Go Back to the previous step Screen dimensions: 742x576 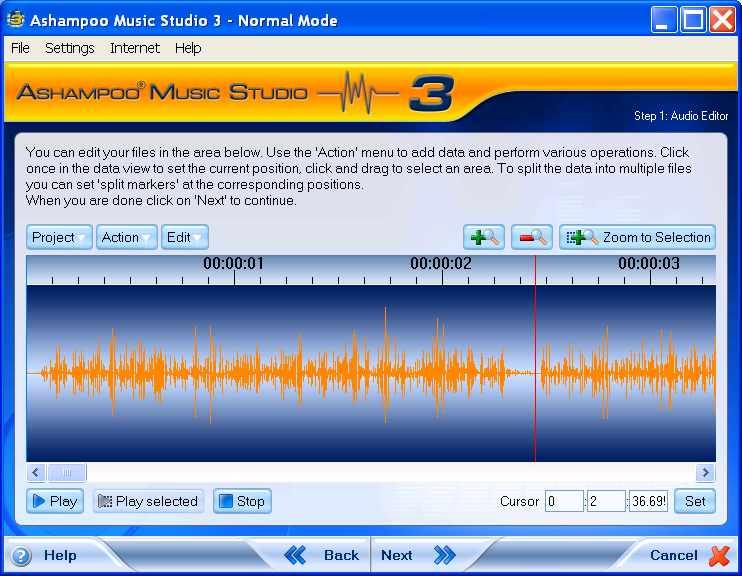tap(322, 555)
